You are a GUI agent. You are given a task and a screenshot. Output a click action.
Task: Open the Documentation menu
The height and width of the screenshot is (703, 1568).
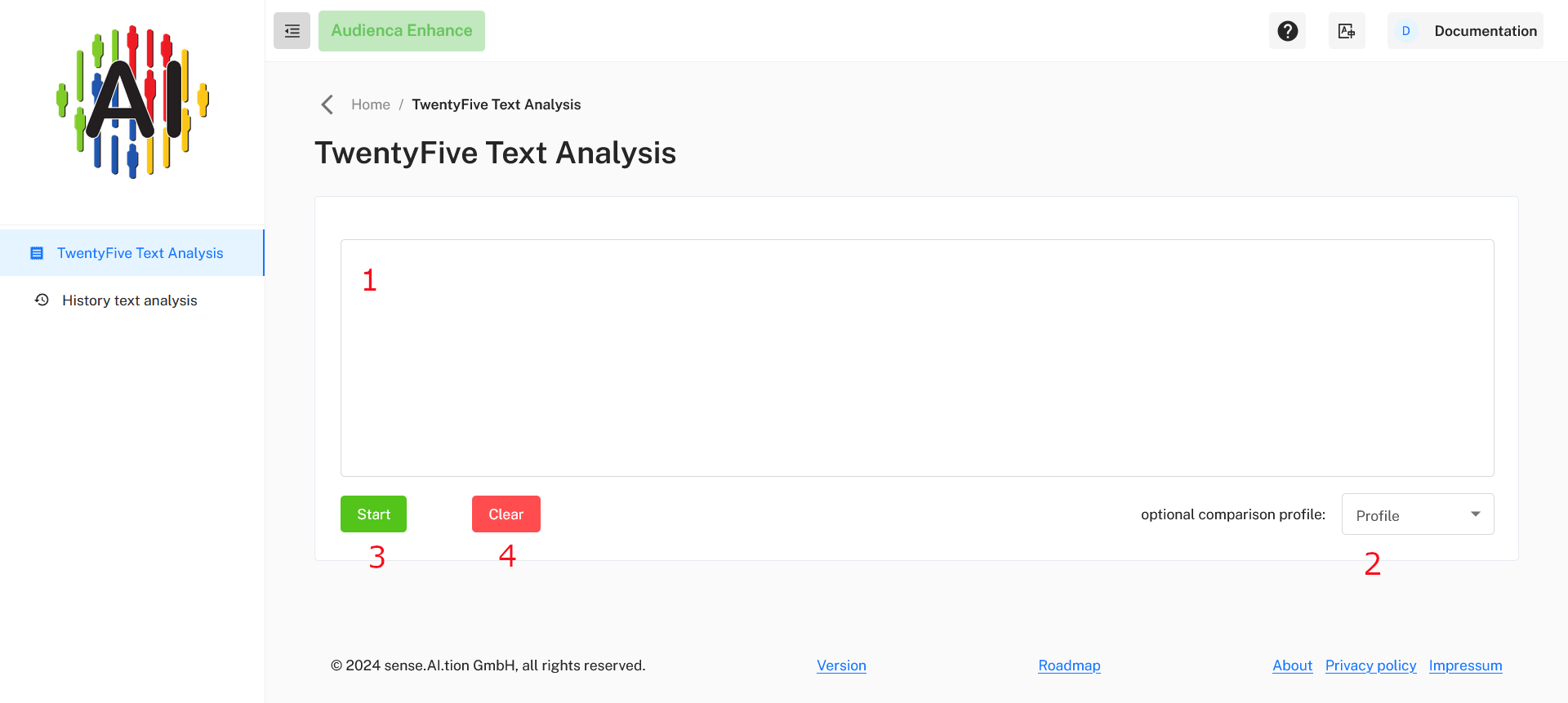tap(1485, 30)
